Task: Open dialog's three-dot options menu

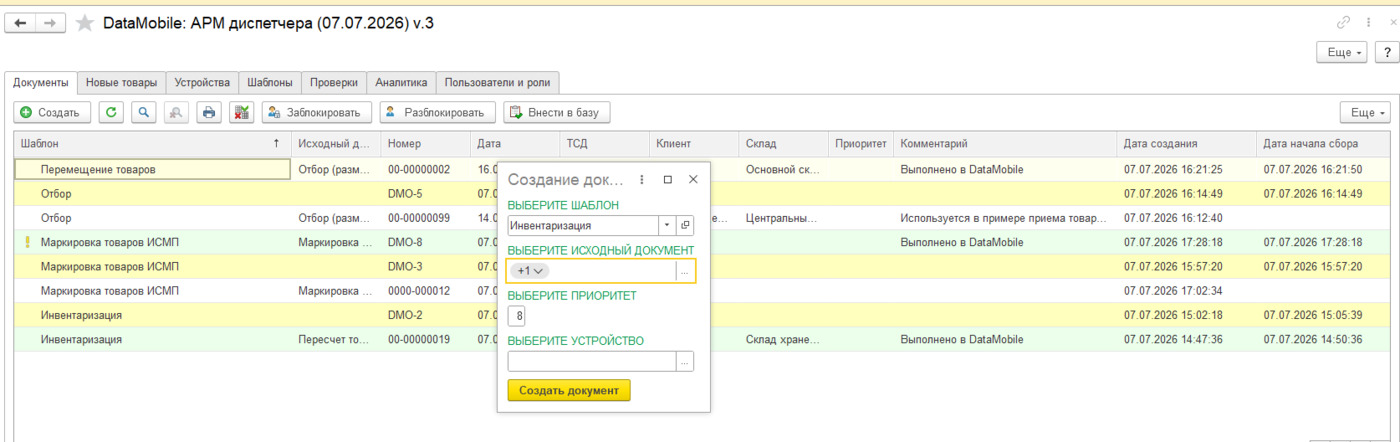Action: [642, 180]
